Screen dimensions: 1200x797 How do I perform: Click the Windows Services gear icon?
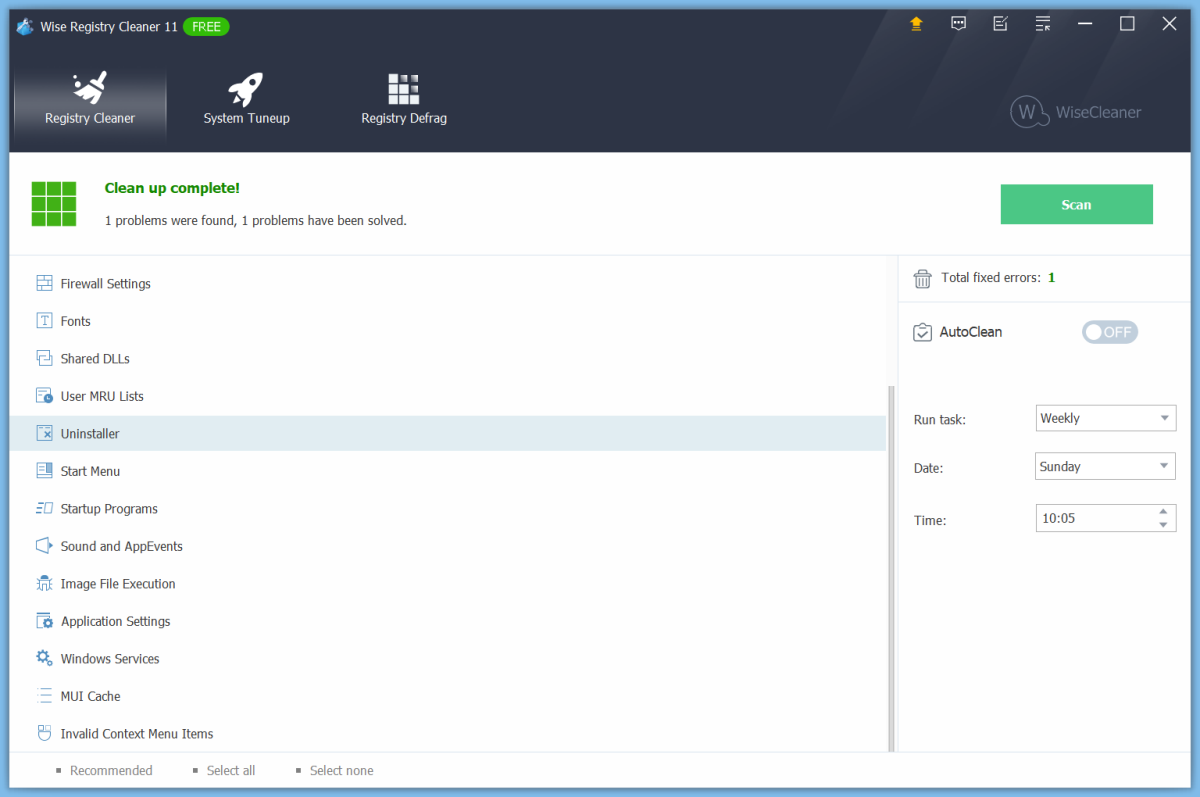[44, 658]
